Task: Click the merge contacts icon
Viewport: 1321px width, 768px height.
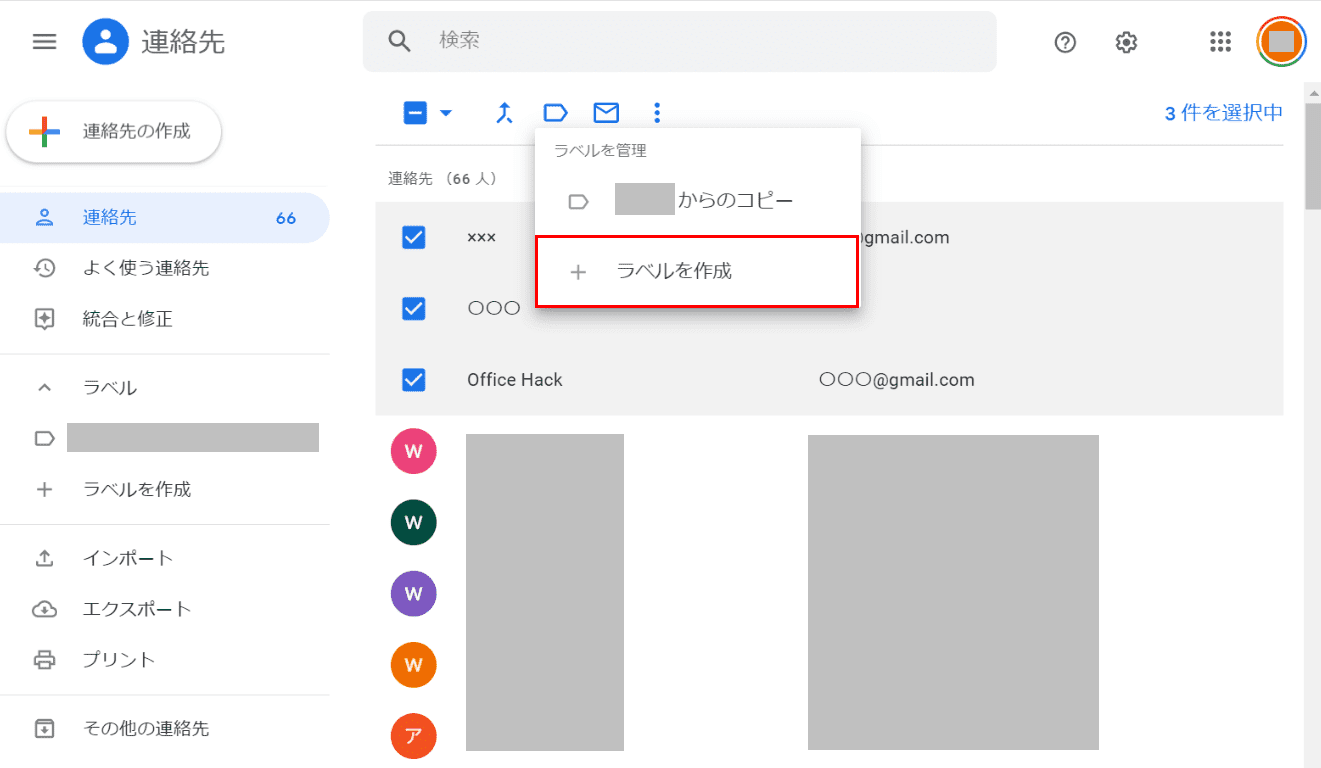Action: [504, 113]
